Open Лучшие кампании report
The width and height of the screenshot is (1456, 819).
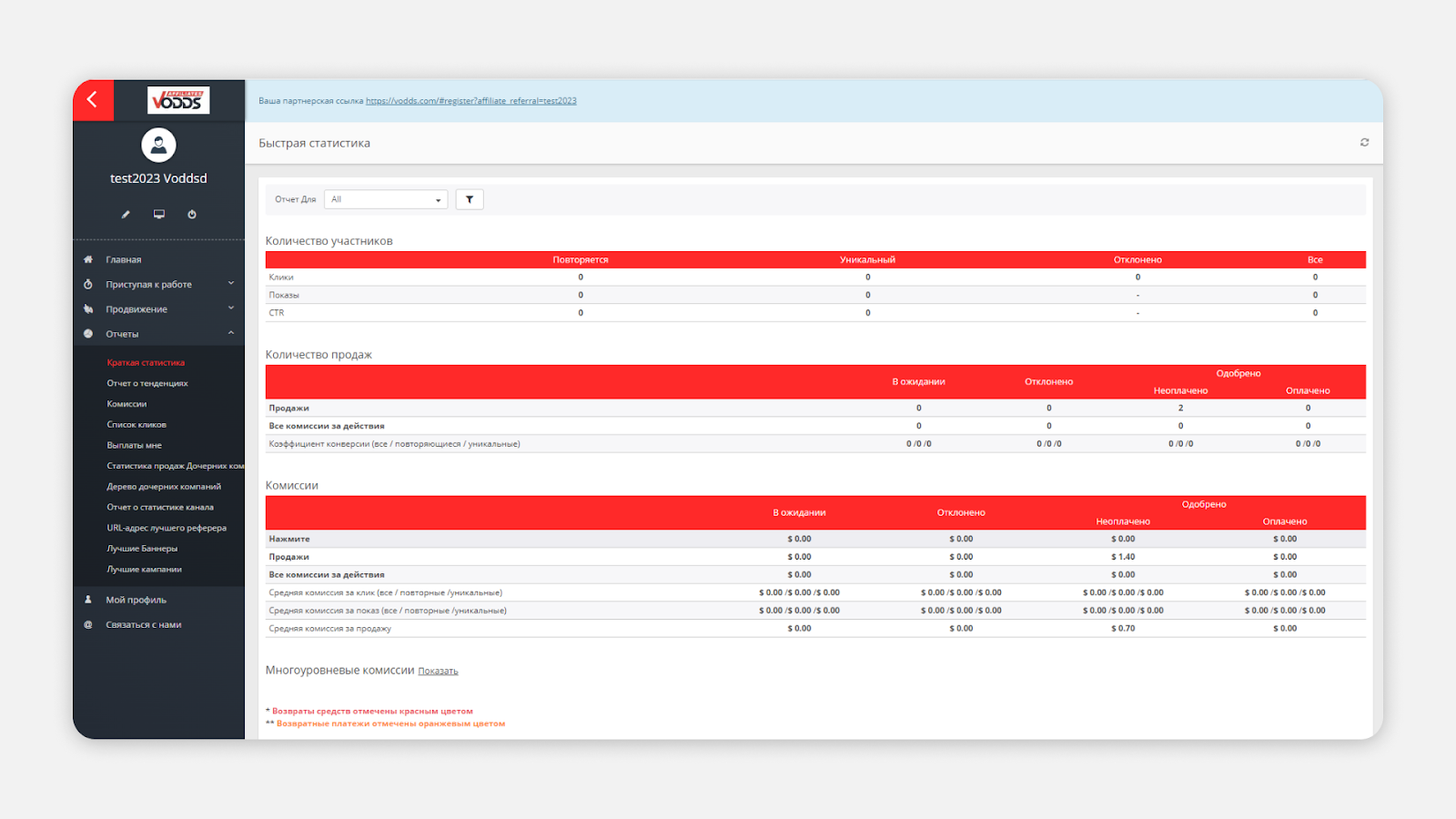pyautogui.click(x=144, y=570)
